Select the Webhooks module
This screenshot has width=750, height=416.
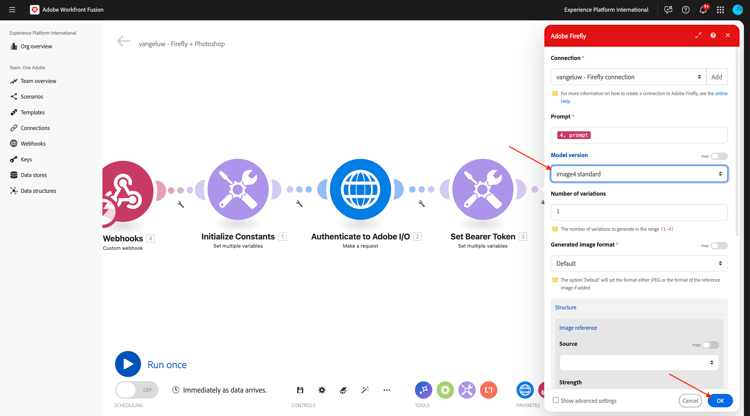coord(125,191)
